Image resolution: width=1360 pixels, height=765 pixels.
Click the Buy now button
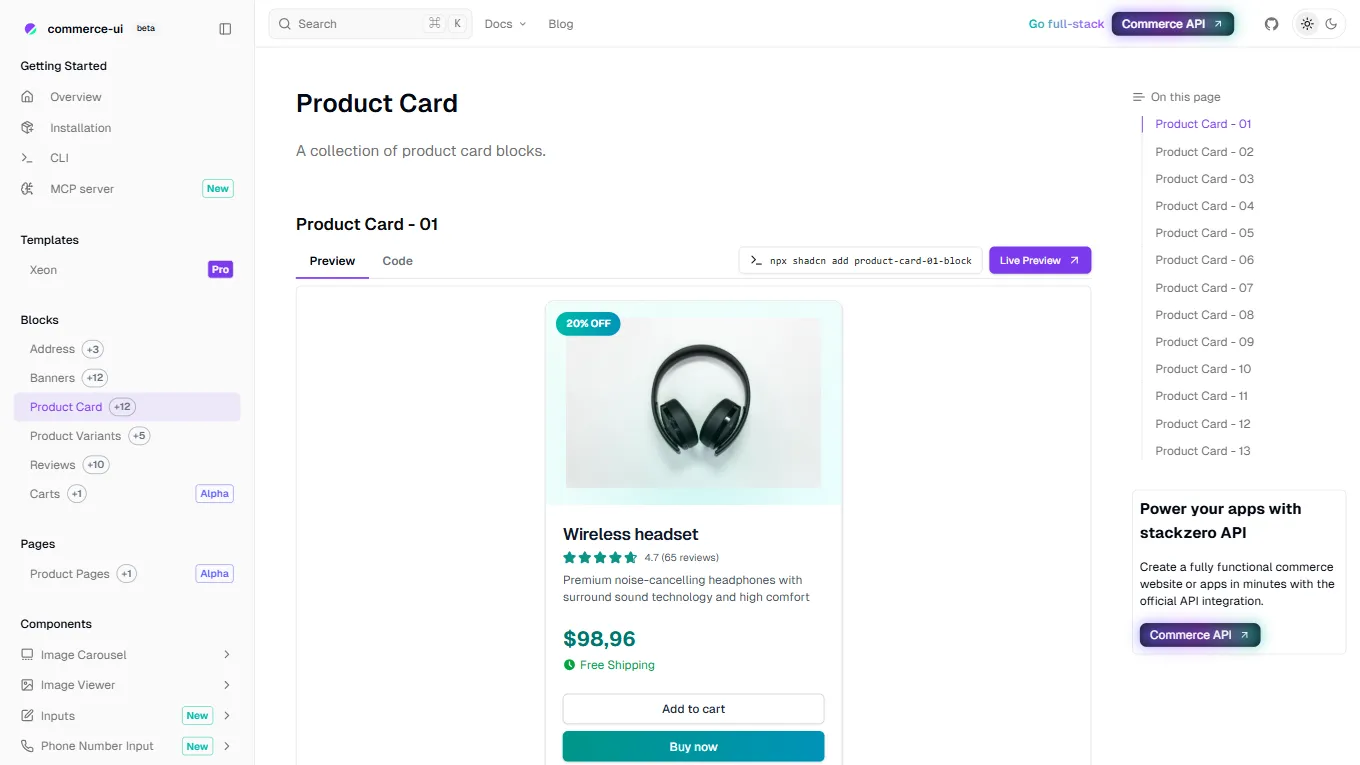tap(693, 746)
